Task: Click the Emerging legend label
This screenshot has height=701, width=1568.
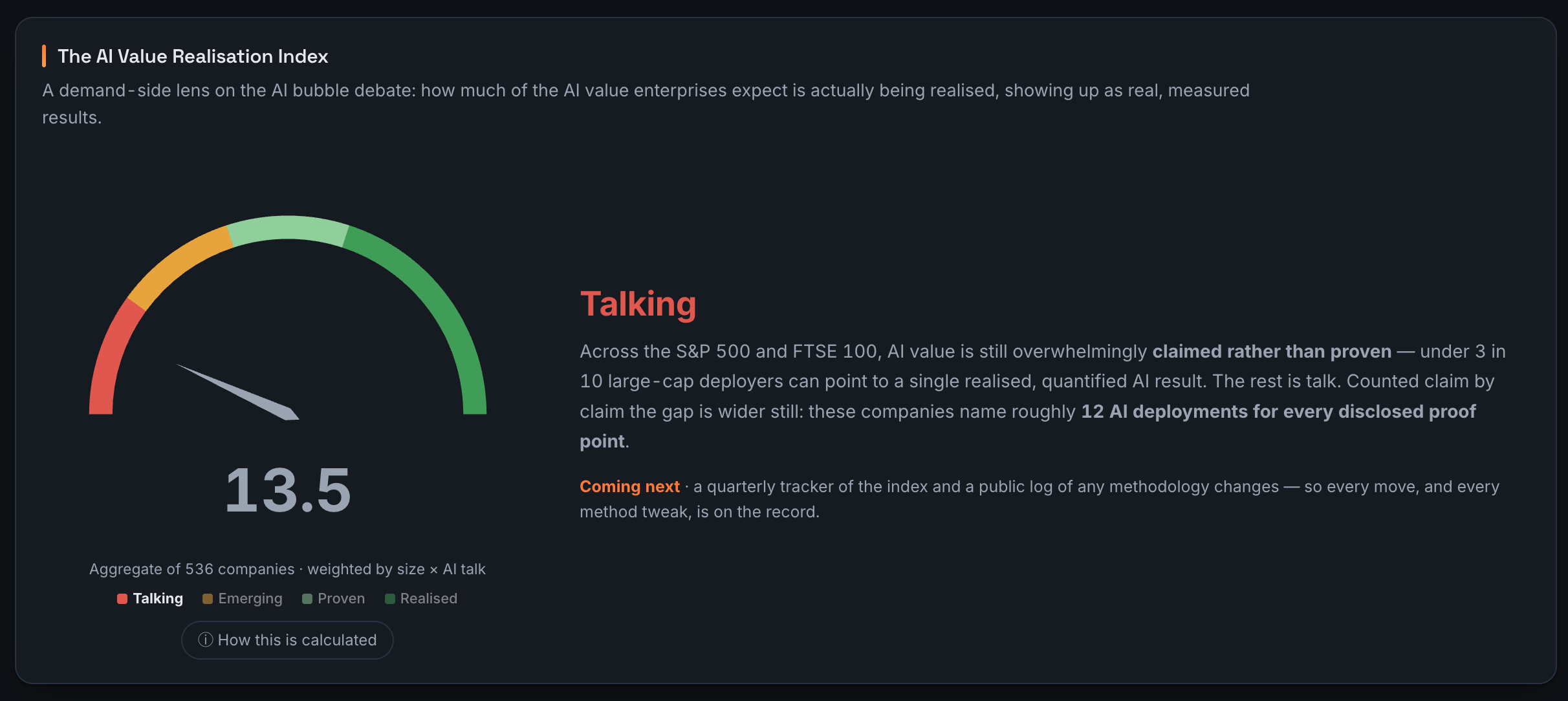Action: point(250,599)
